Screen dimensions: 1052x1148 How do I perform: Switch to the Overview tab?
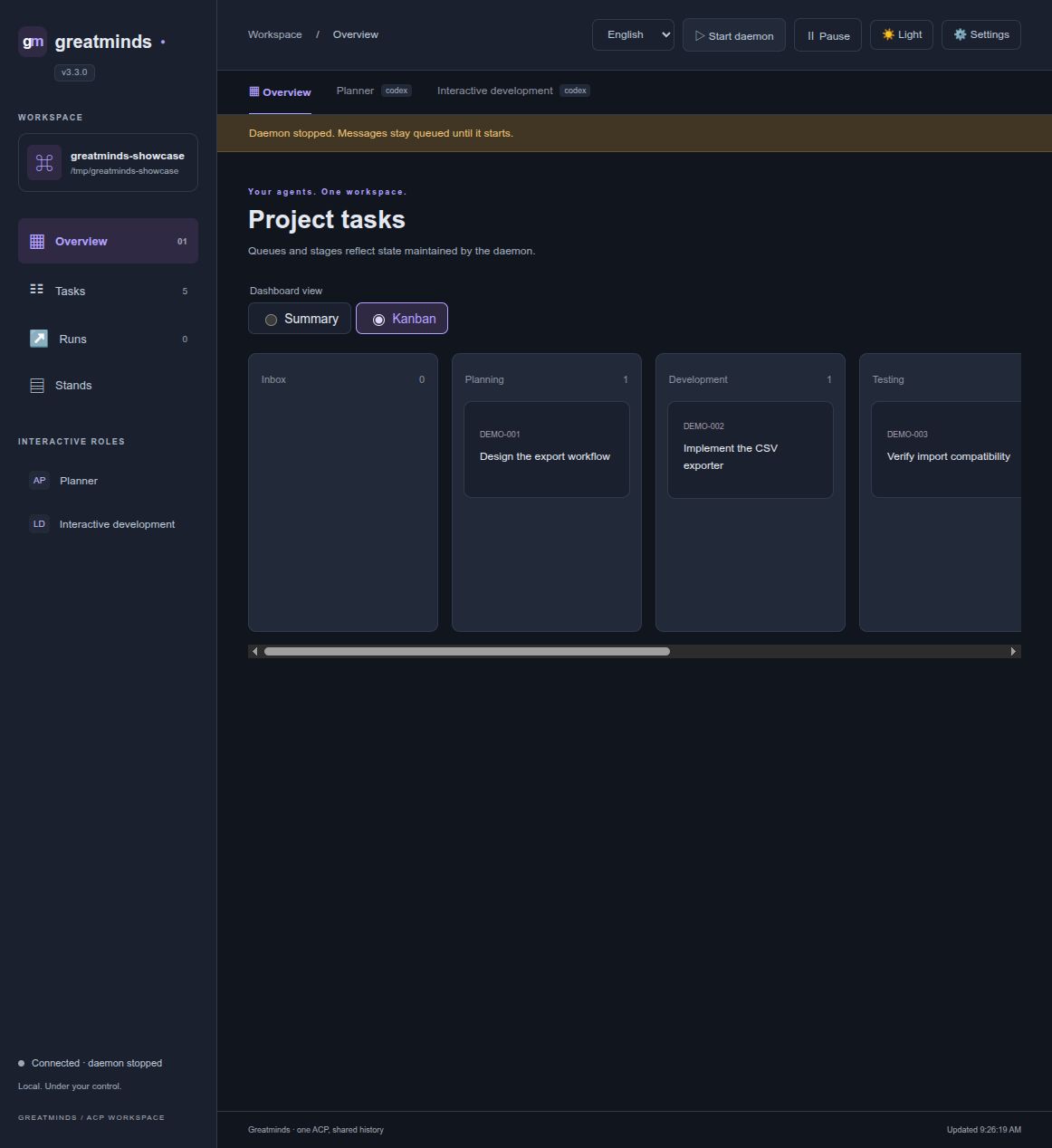click(x=280, y=92)
